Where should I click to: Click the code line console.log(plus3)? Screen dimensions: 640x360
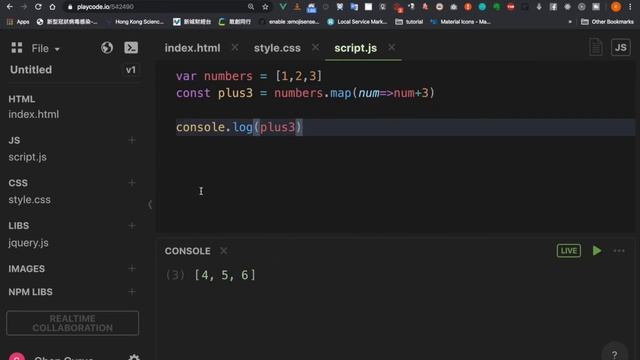coord(239,127)
